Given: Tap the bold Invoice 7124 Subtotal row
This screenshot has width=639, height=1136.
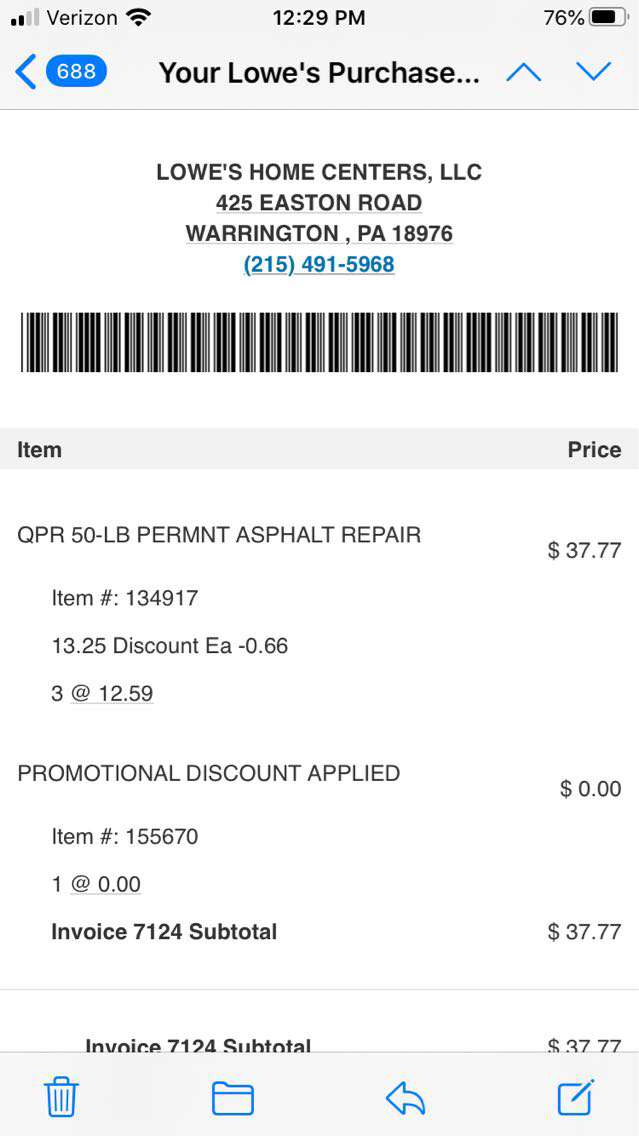Looking at the screenshot, I should (x=164, y=932).
